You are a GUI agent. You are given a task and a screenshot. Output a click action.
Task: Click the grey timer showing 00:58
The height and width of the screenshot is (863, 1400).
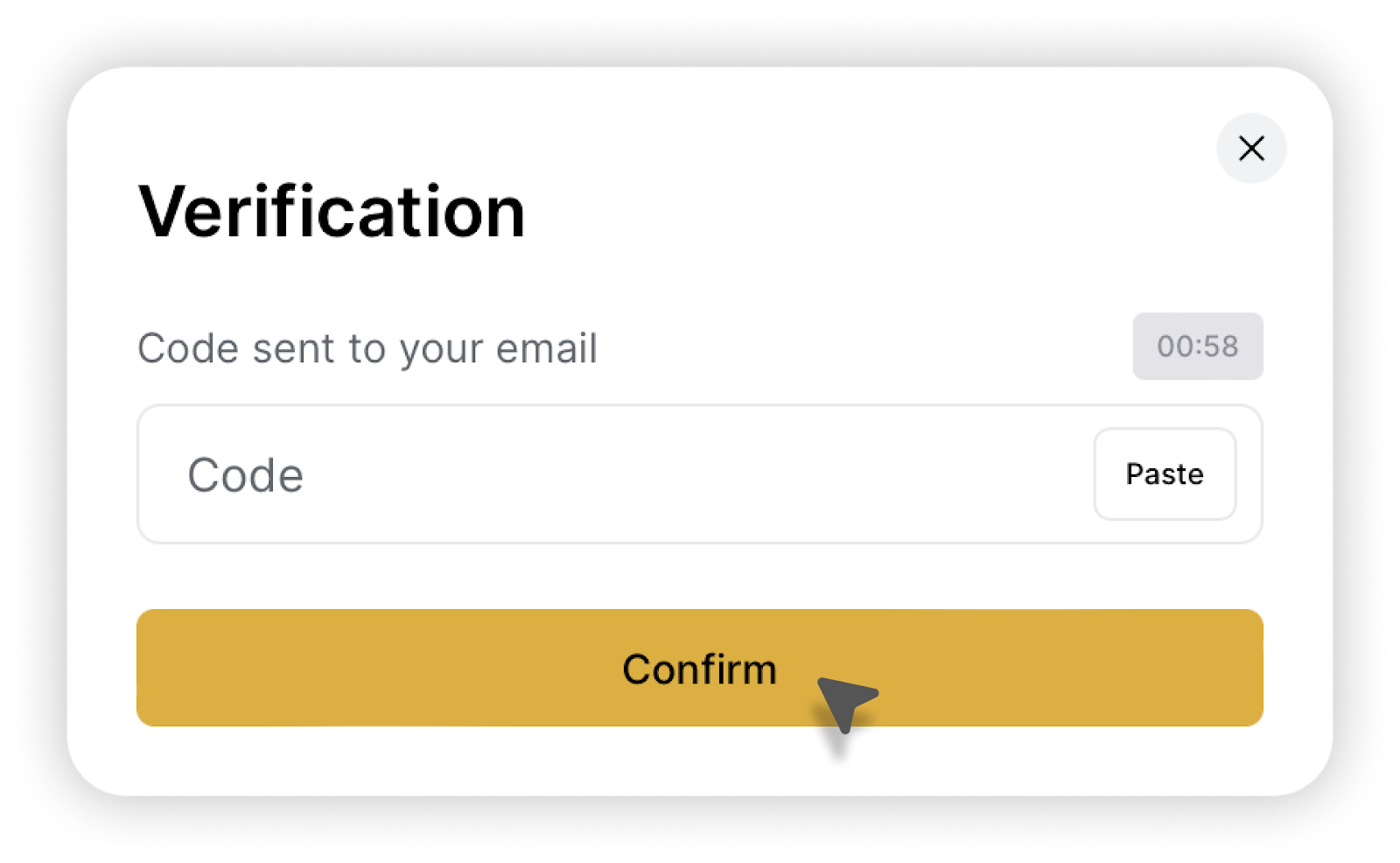(x=1198, y=347)
